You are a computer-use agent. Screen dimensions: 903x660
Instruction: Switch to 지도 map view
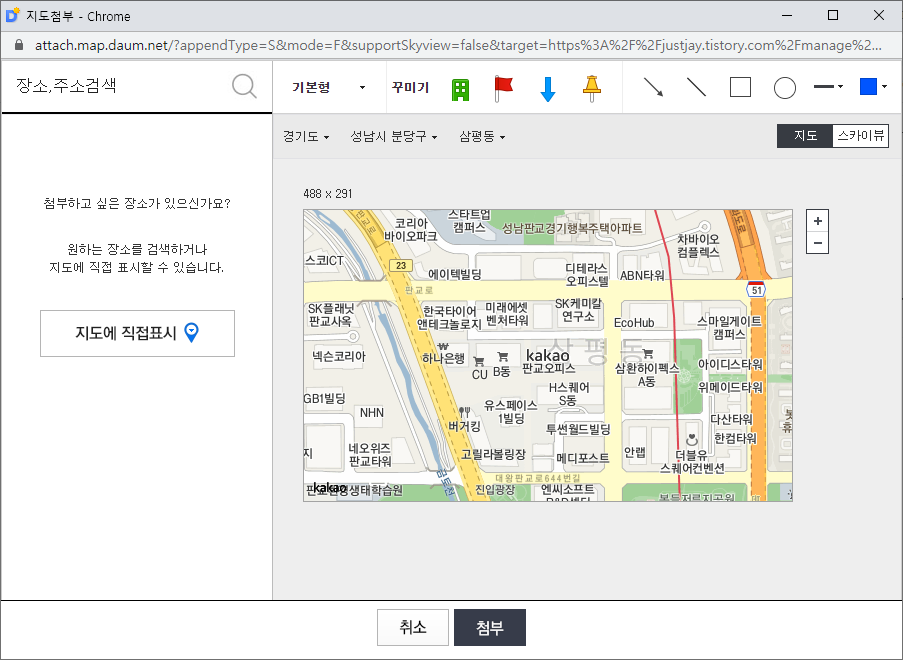pos(805,136)
